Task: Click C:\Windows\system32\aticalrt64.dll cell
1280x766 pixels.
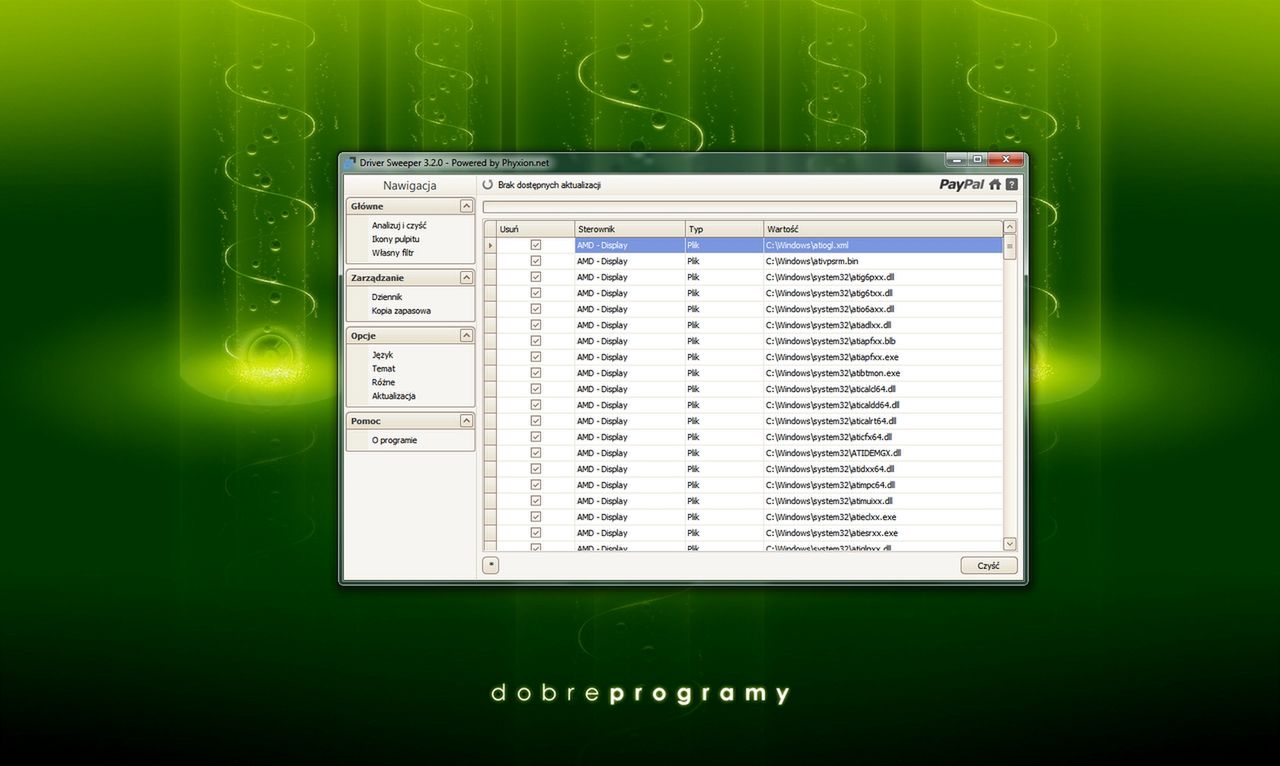Action: 883,421
